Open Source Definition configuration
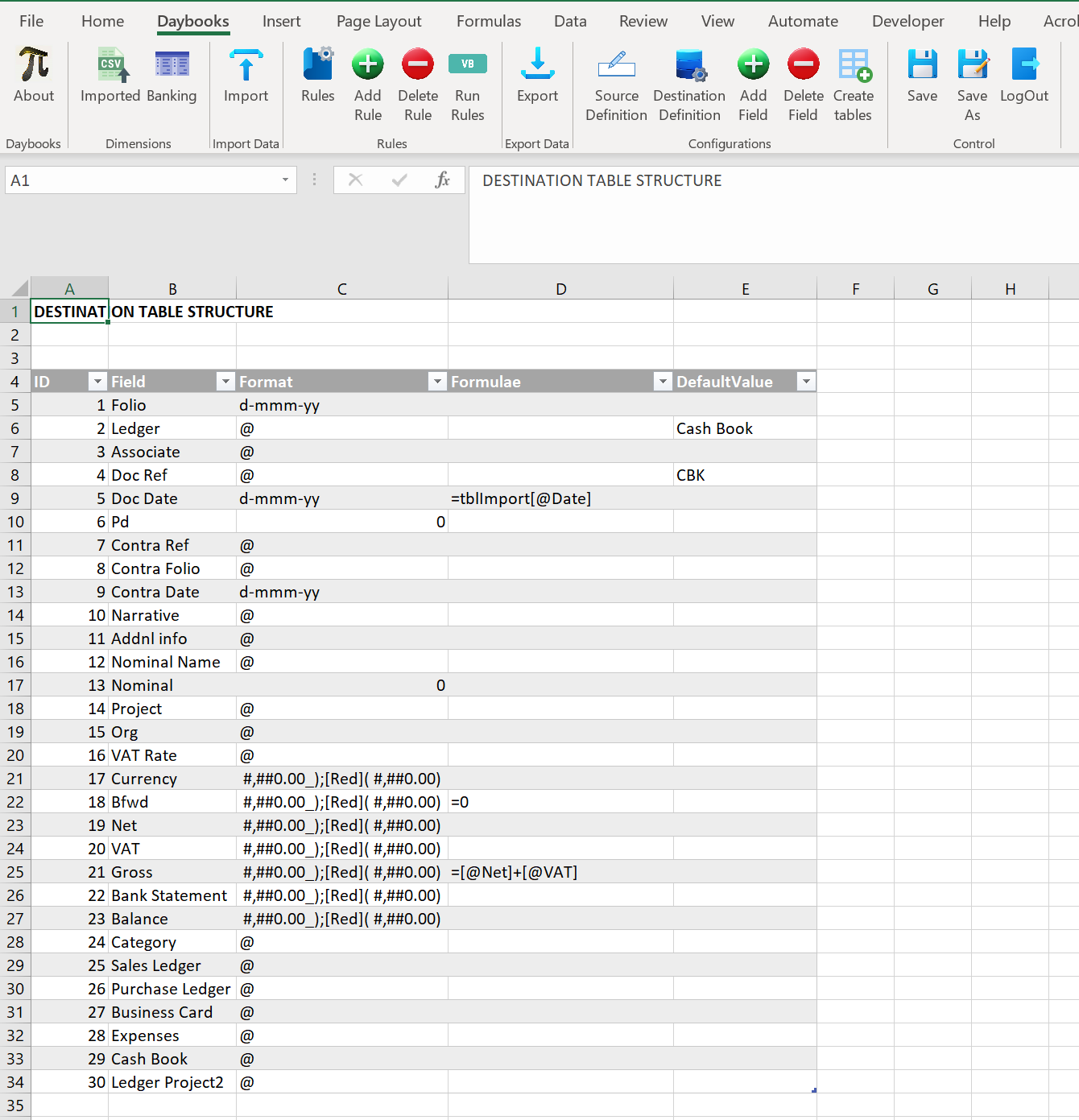 617,64
